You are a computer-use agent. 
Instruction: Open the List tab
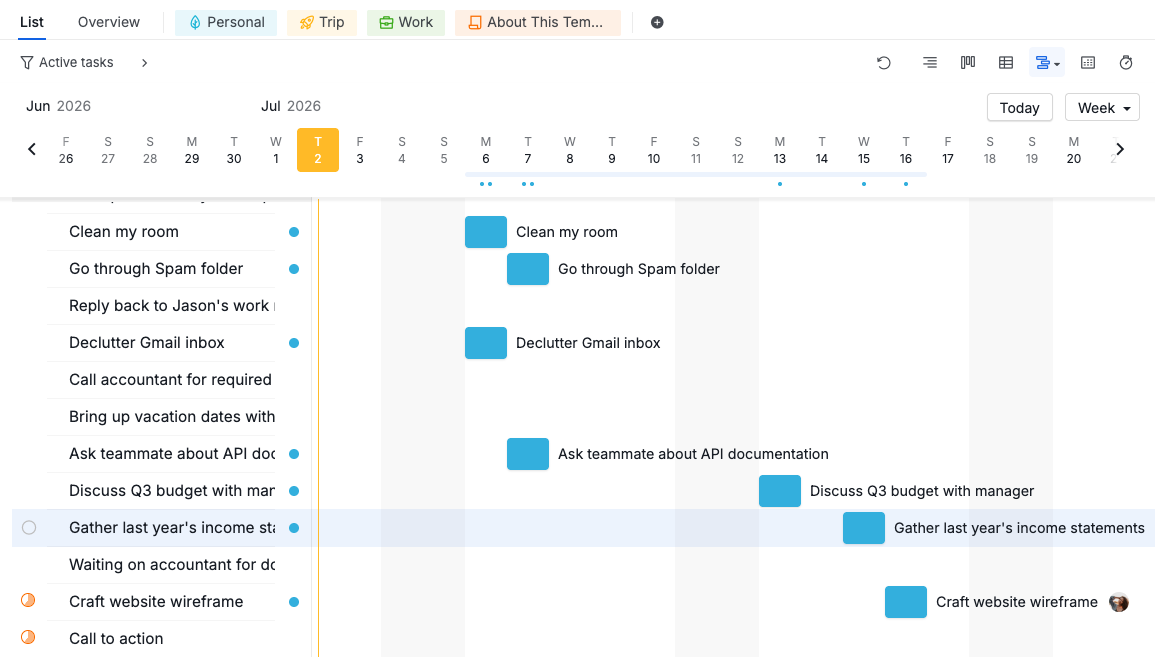[x=32, y=22]
